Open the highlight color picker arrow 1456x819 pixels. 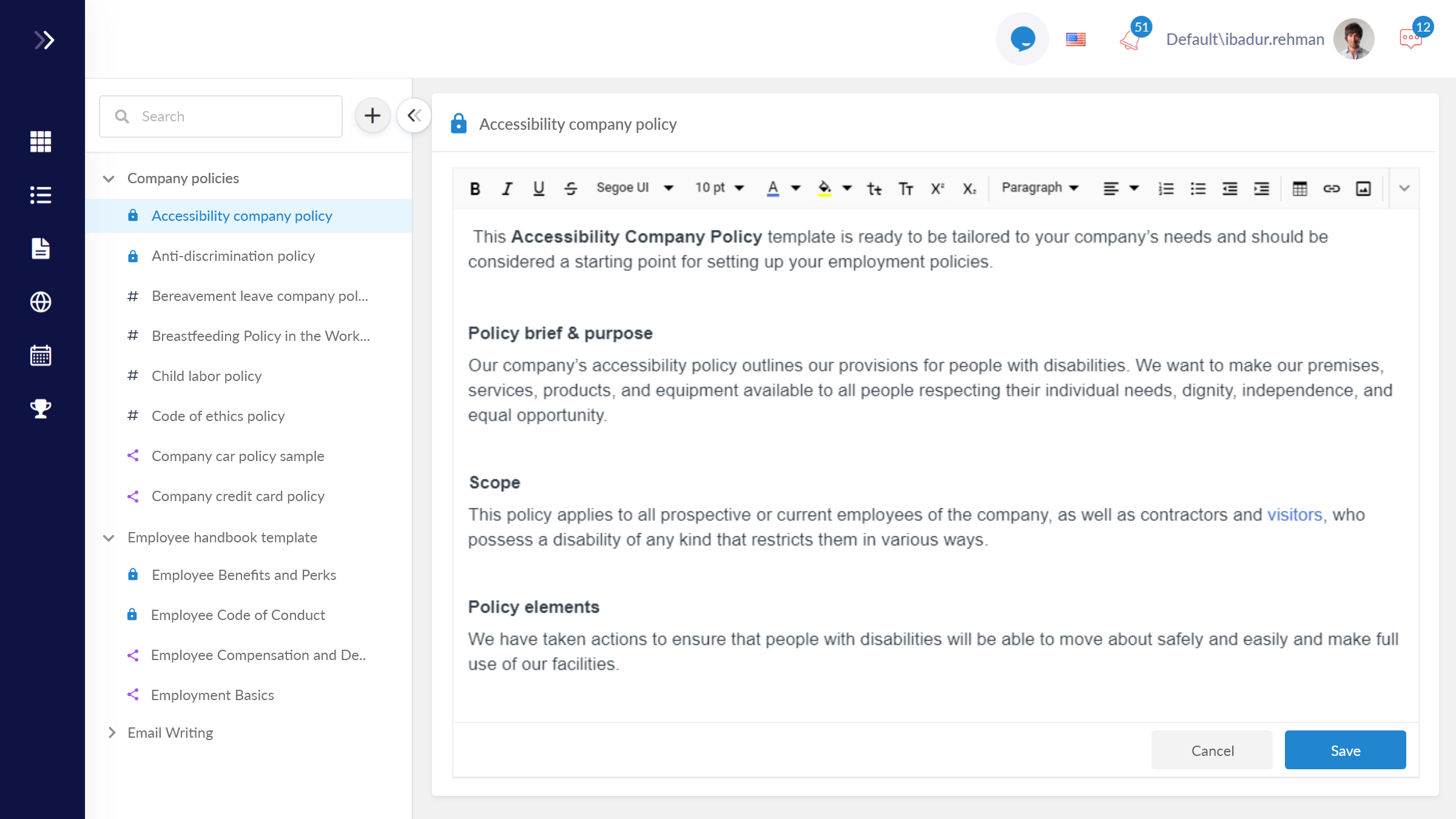tap(847, 189)
